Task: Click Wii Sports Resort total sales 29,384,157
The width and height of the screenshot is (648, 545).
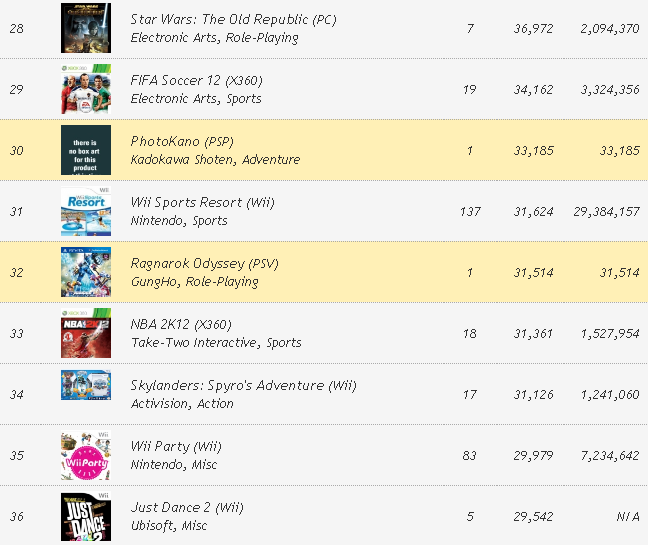Action: click(x=599, y=212)
